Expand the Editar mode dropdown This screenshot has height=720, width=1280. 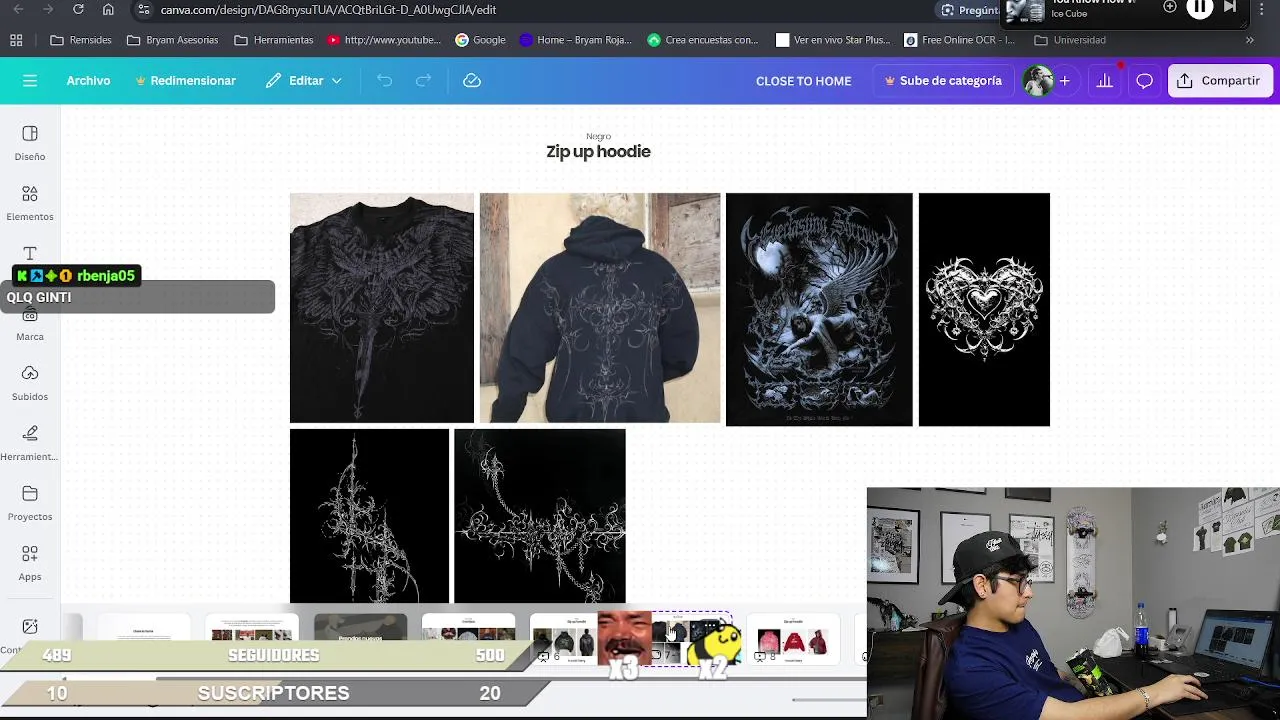point(304,81)
